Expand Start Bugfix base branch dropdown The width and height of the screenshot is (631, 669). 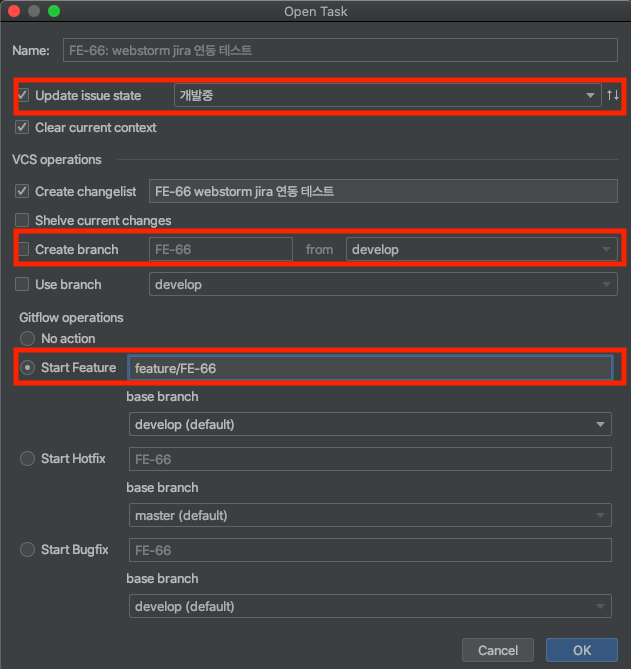[370, 606]
